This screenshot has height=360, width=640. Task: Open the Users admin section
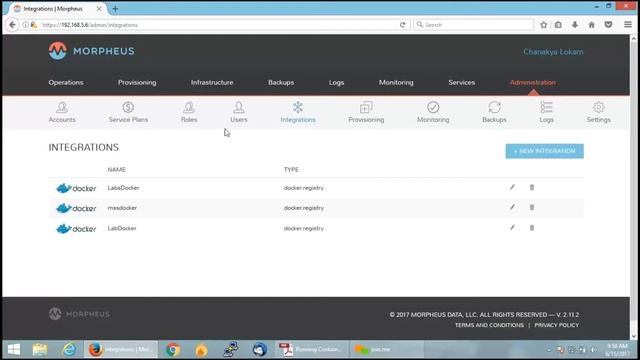point(239,112)
